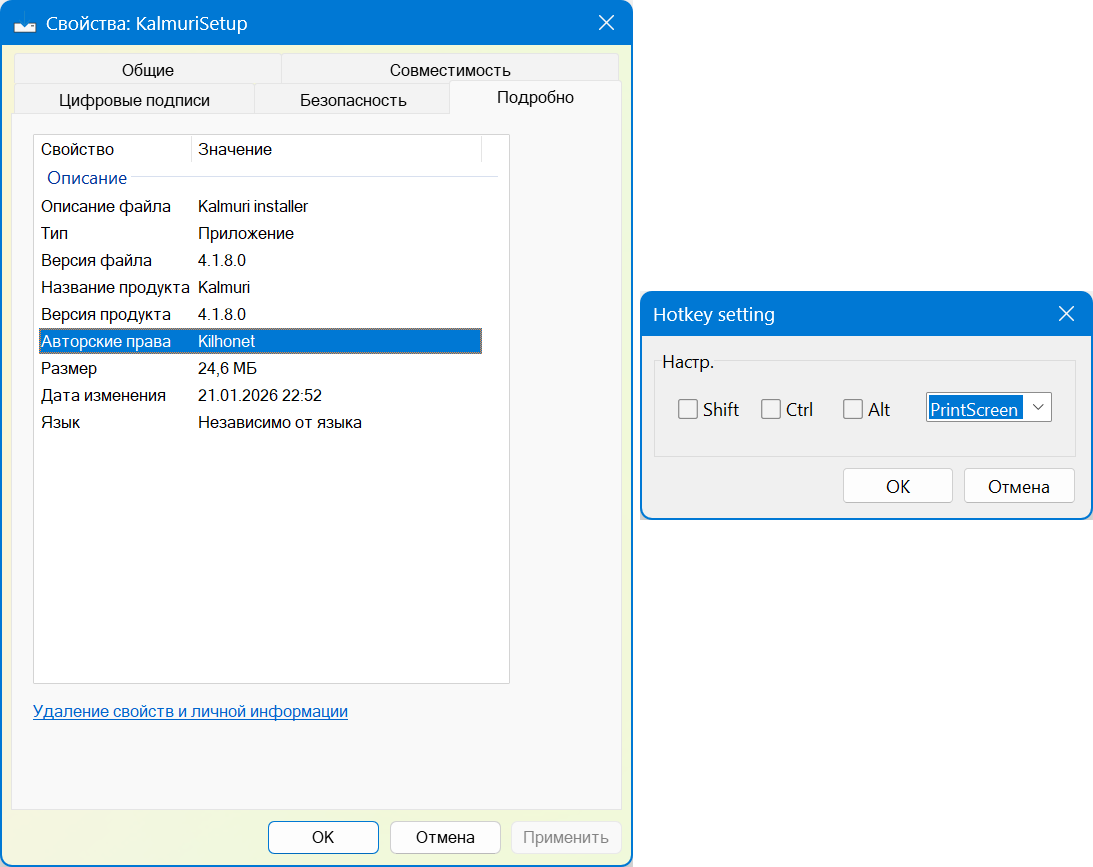
Task: Select the Безопасность tab
Action: point(353,100)
